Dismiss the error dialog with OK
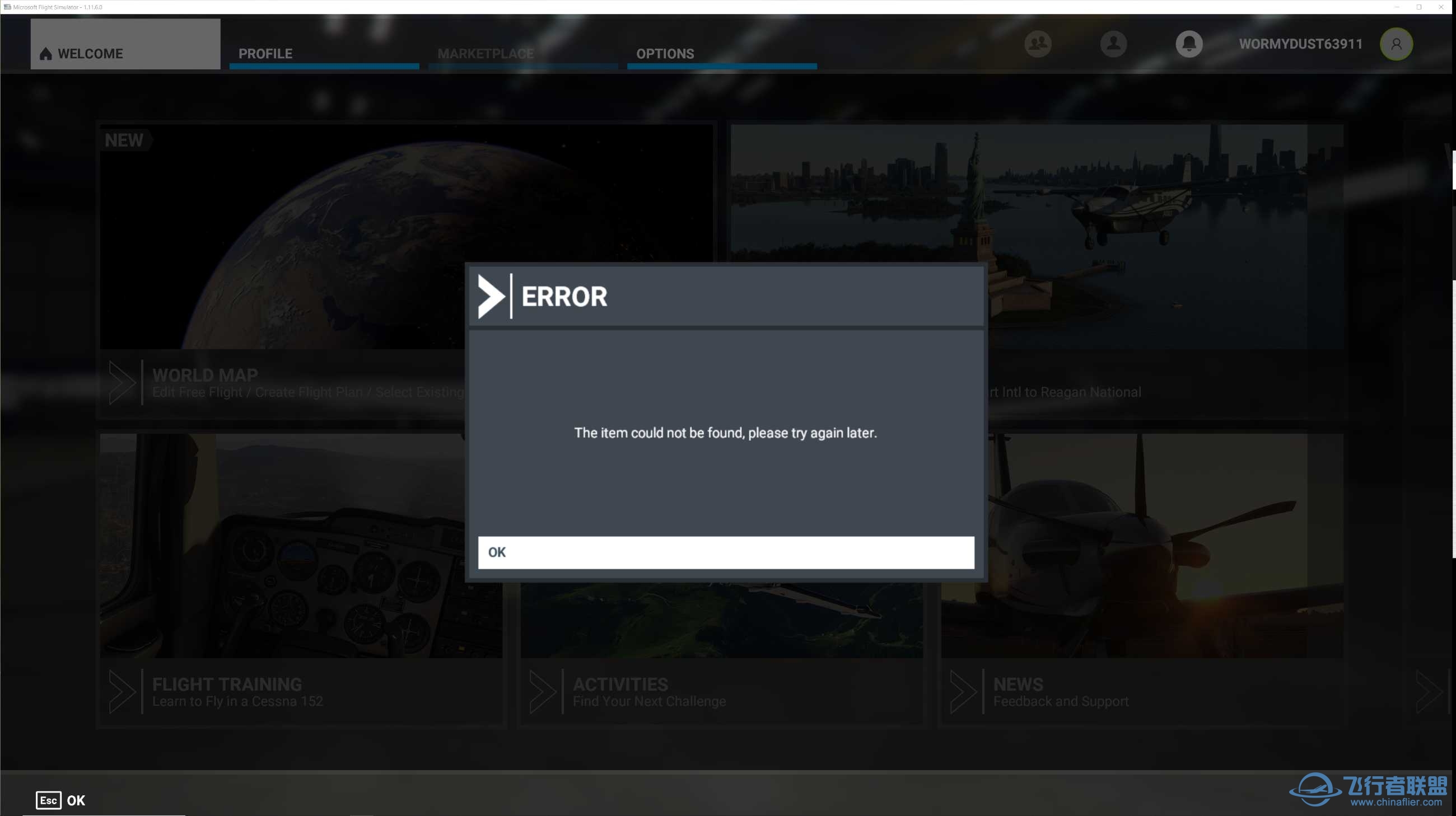This screenshot has height=816, width=1456. 726,552
